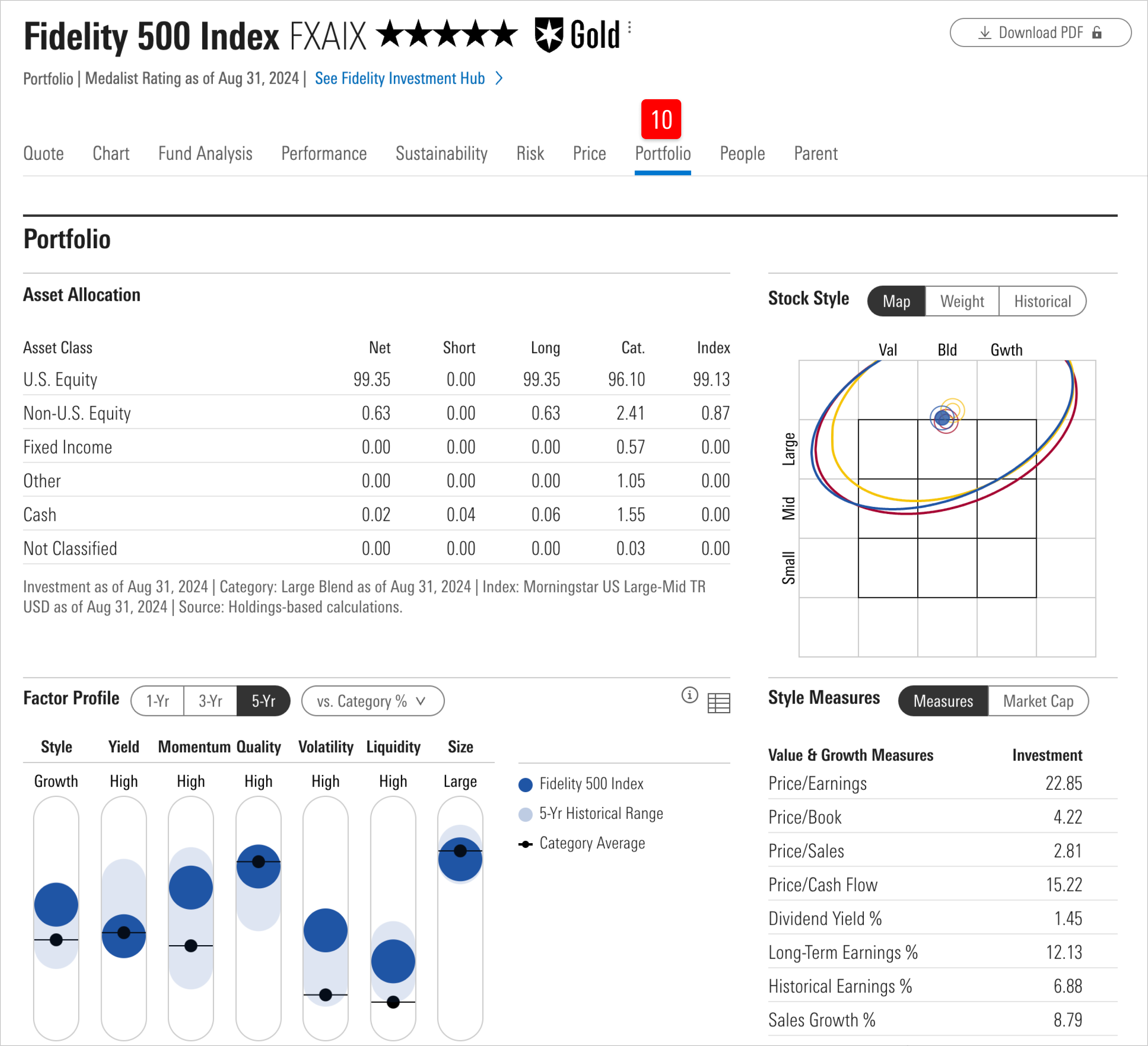Screen dimensions: 1148x1046
Task: Click the Download PDF button
Action: pyautogui.click(x=1040, y=32)
